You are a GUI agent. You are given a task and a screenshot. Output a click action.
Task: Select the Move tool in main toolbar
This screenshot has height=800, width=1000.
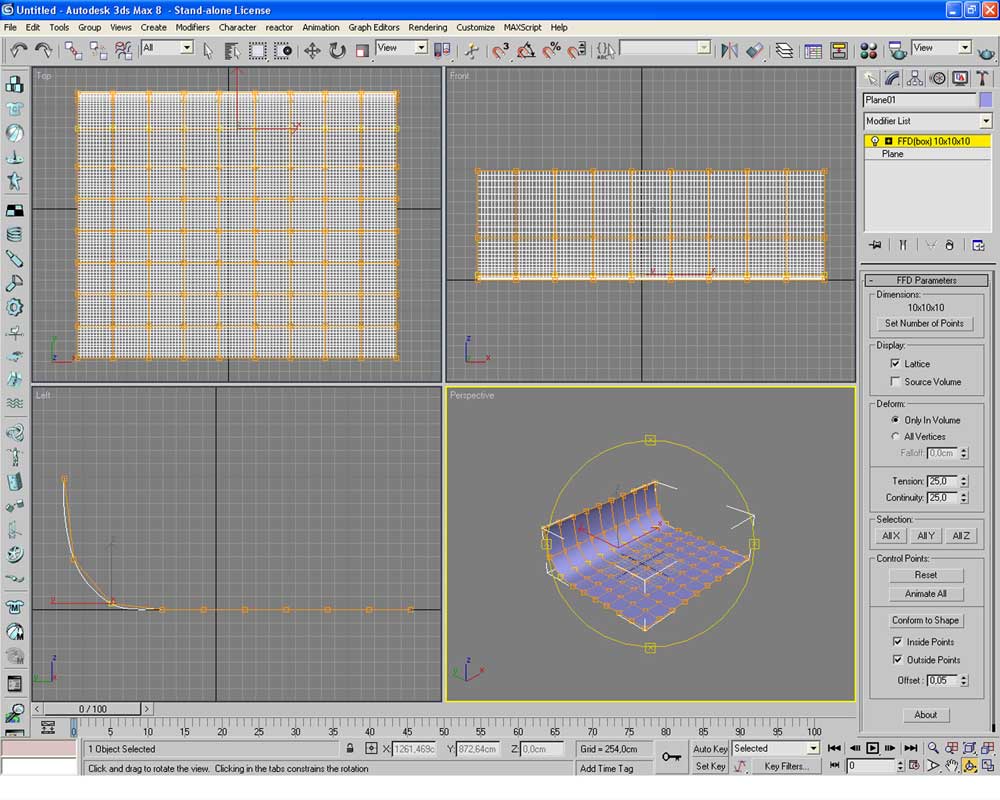(312, 50)
